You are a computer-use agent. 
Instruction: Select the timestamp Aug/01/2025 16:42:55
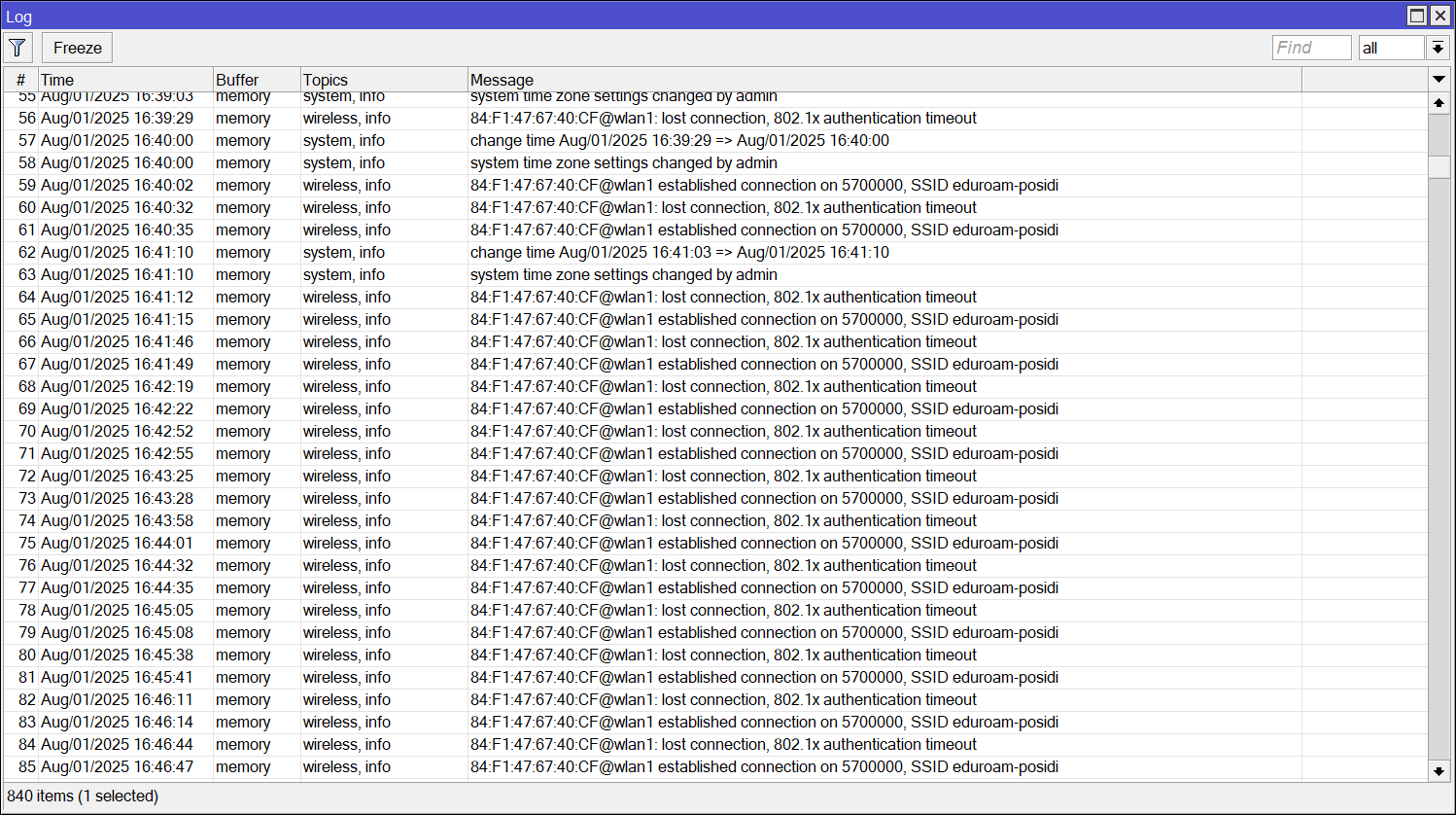click(117, 453)
